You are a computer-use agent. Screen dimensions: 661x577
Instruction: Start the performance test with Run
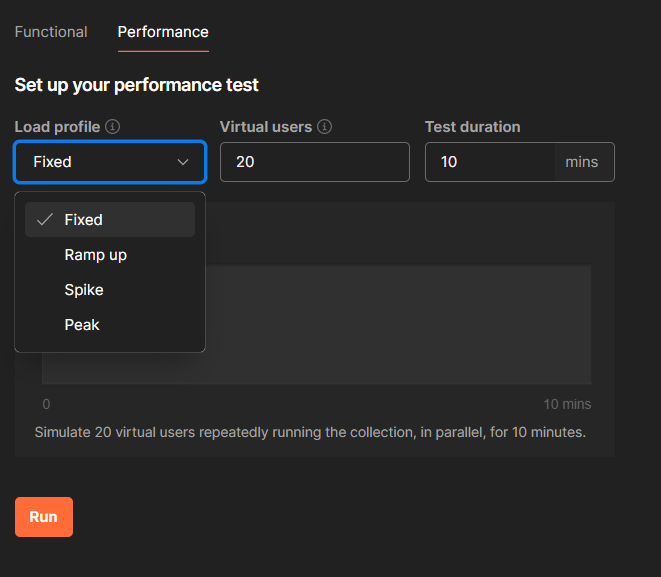pos(44,517)
